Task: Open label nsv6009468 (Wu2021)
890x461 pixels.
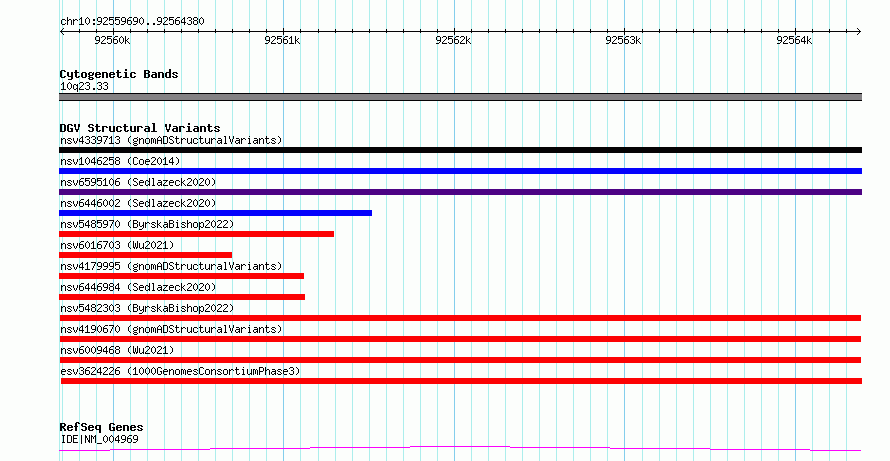Action: coord(117,350)
